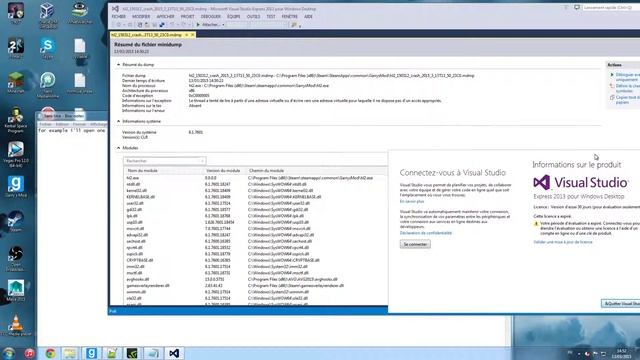Open Skype desktop icon
The image size is (640, 360).
48,48
